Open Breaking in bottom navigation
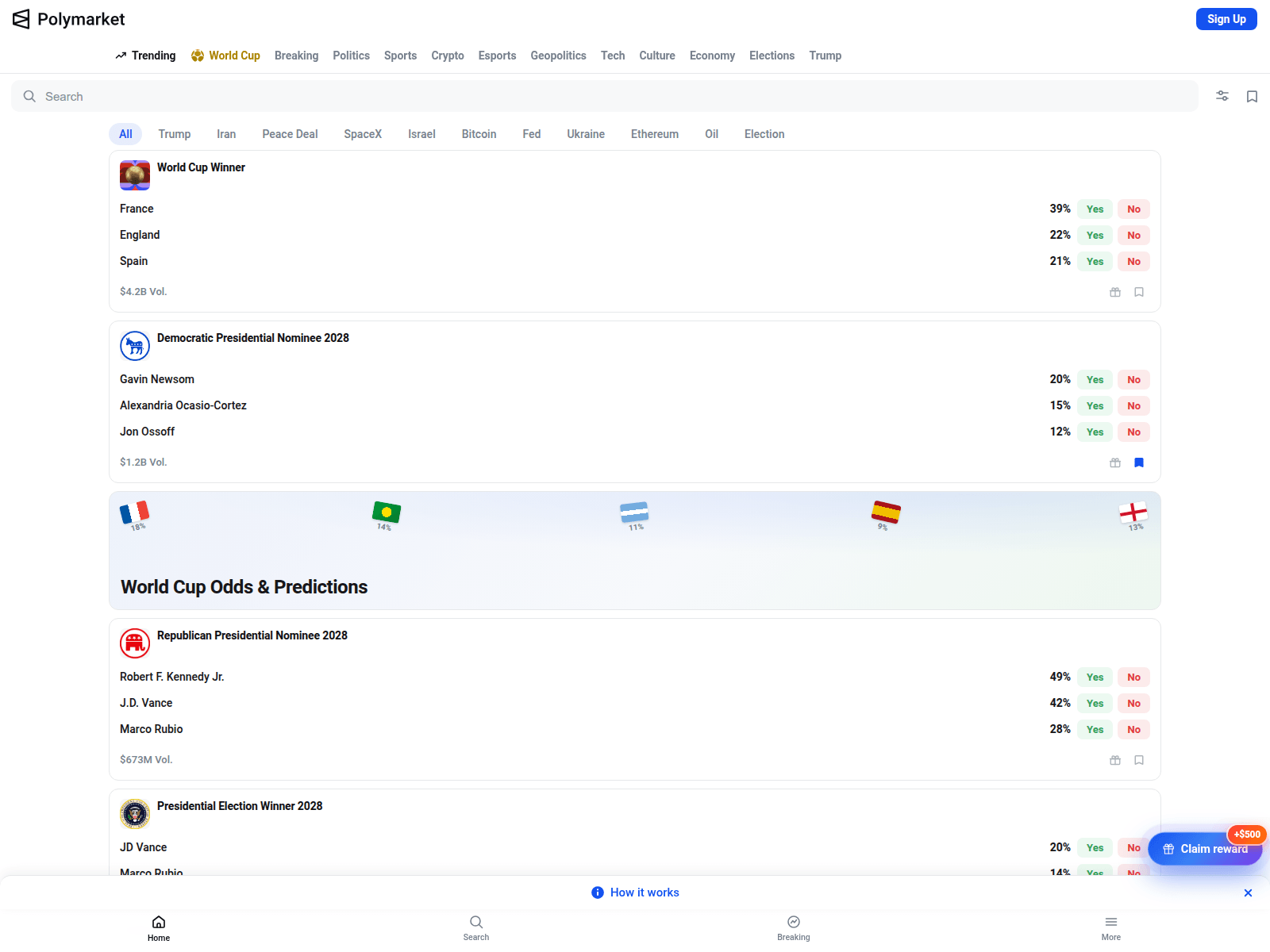Viewport: 1270px width, 952px height. (794, 928)
